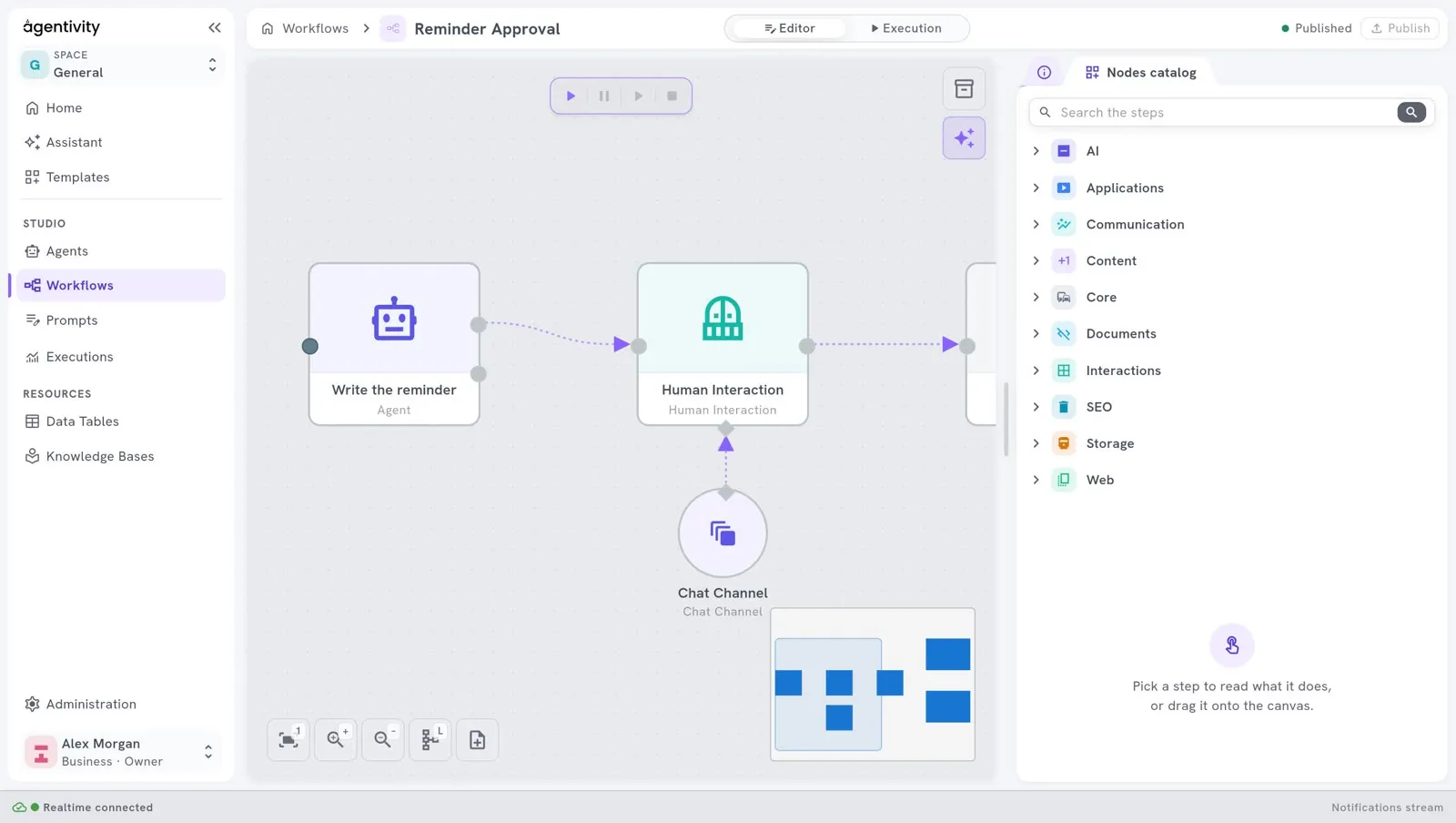Open Administration settings
The image size is (1456, 823).
pyautogui.click(x=120, y=704)
